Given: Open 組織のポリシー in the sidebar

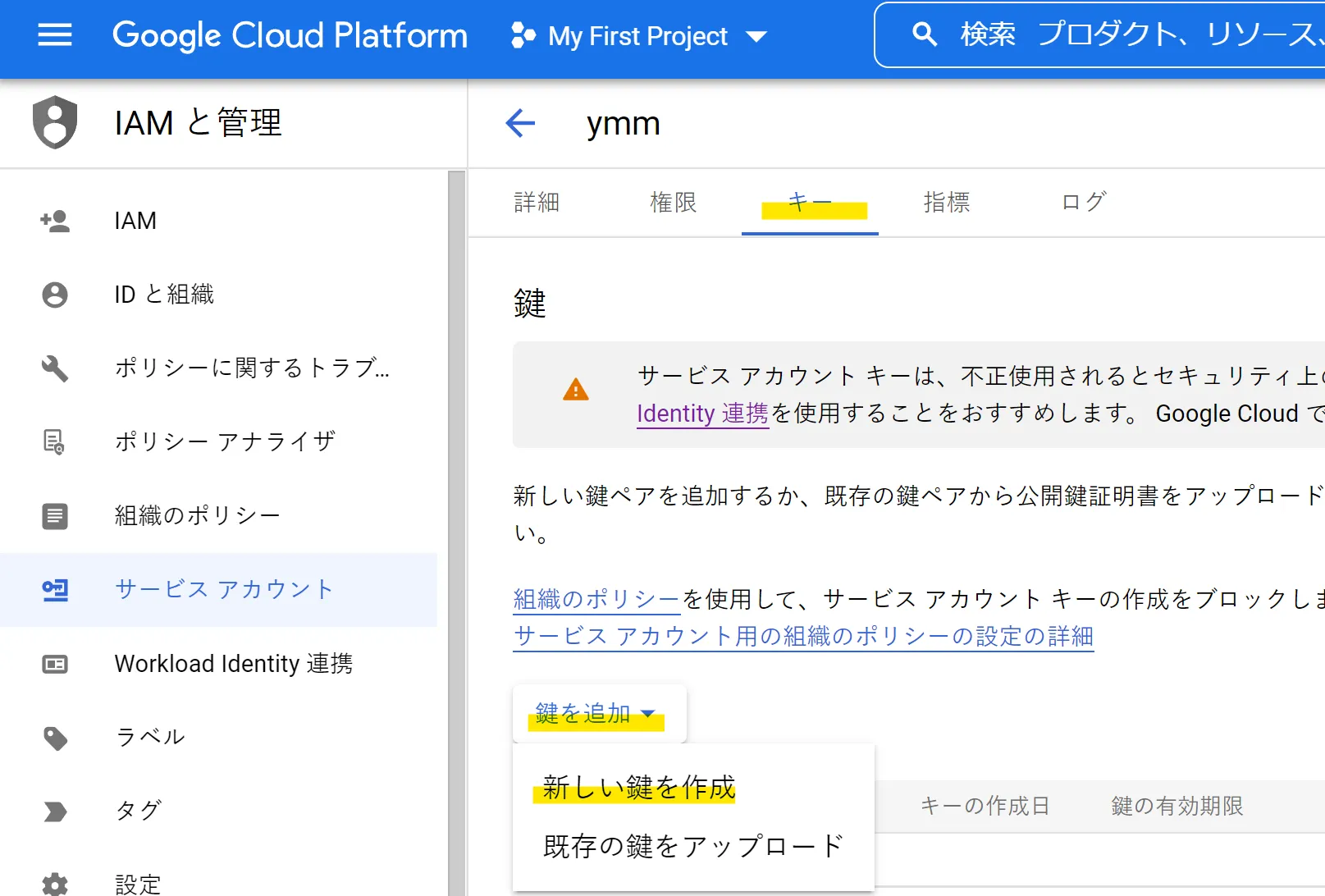Looking at the screenshot, I should coord(218,516).
